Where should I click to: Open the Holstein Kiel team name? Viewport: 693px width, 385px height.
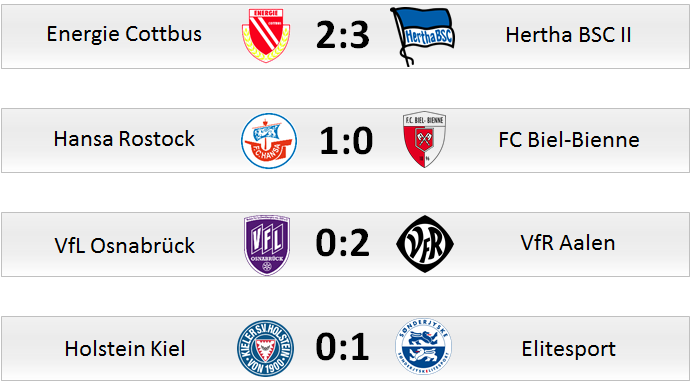pyautogui.click(x=125, y=349)
